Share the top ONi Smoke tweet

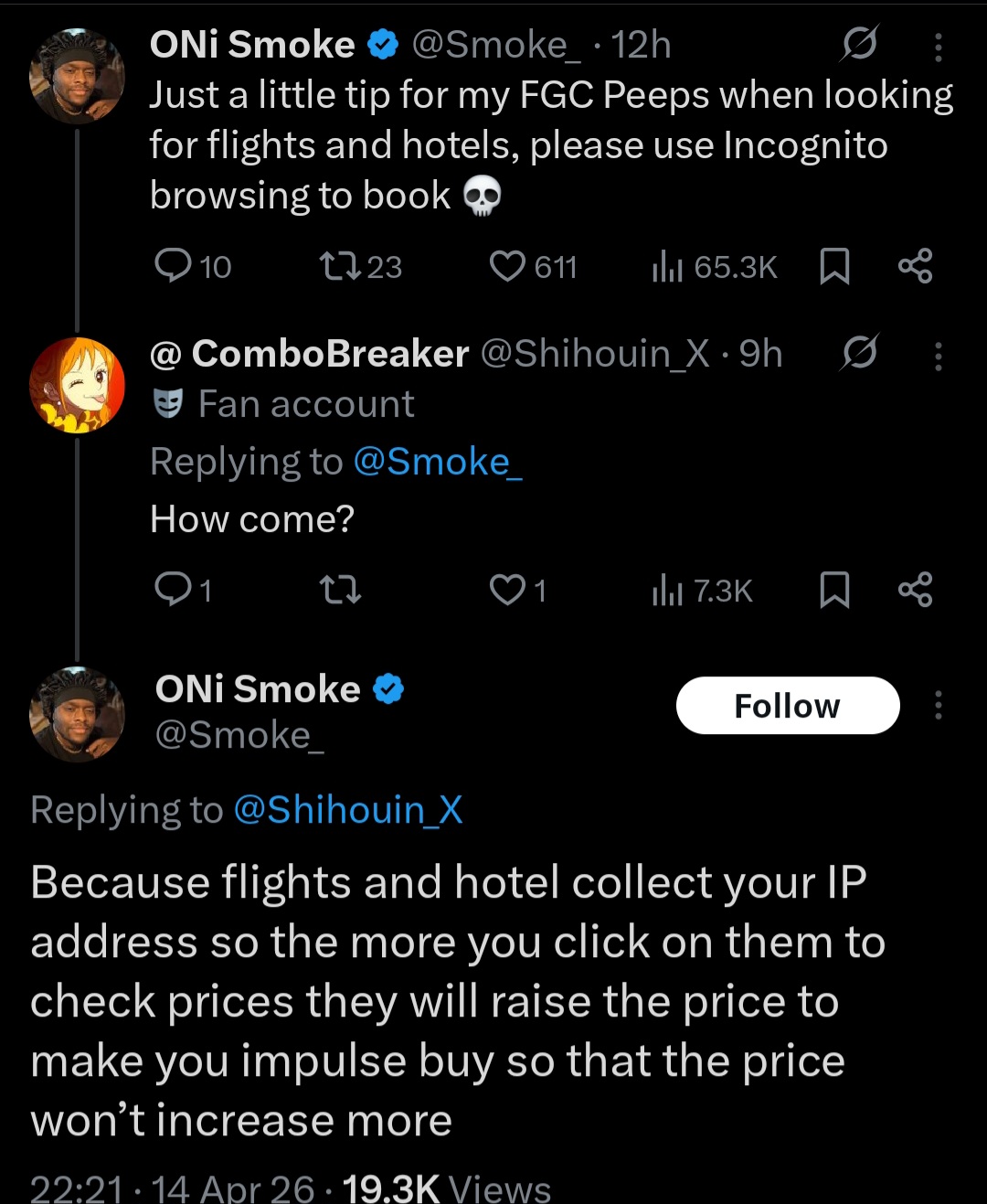pyautogui.click(x=915, y=266)
